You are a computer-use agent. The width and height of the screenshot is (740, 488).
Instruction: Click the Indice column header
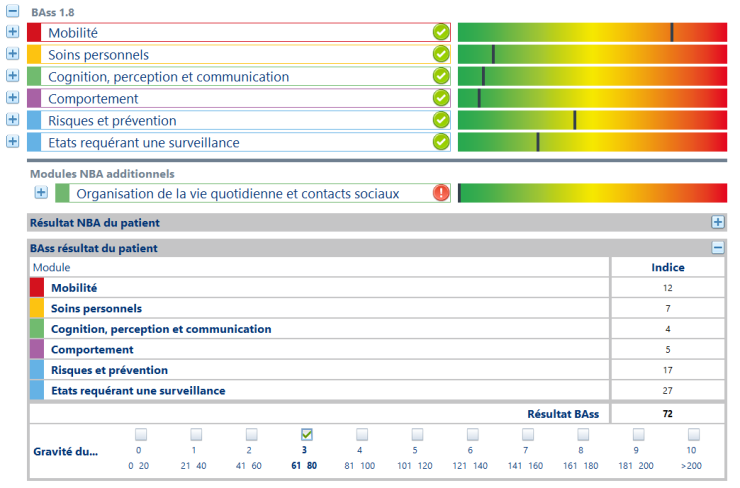click(667, 267)
